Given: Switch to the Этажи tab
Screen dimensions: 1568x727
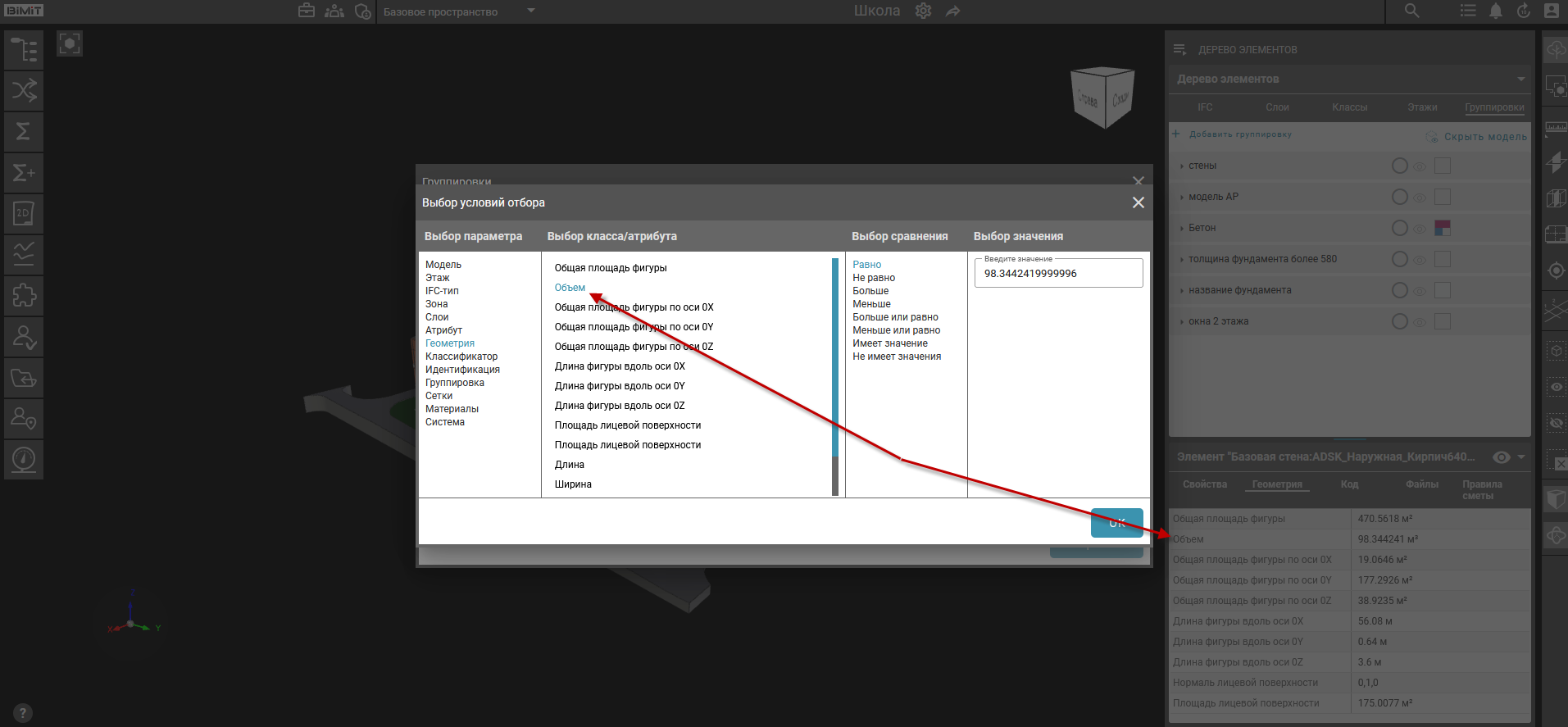Looking at the screenshot, I should [x=1422, y=107].
